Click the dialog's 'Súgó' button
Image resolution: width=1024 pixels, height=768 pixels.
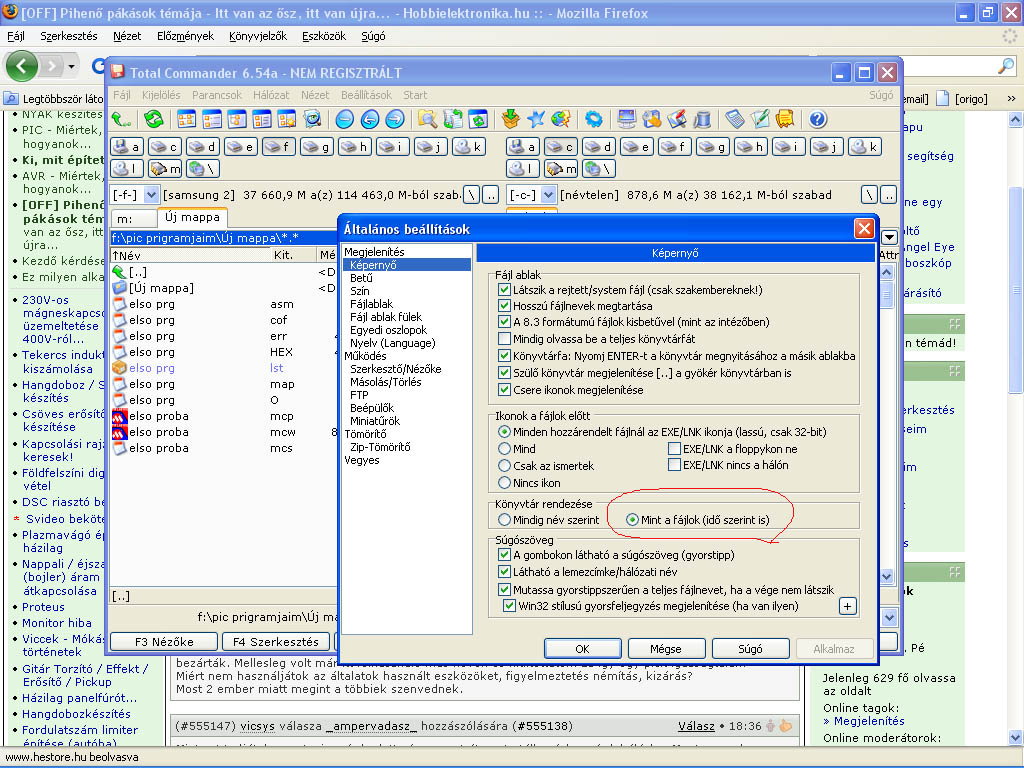click(x=750, y=648)
